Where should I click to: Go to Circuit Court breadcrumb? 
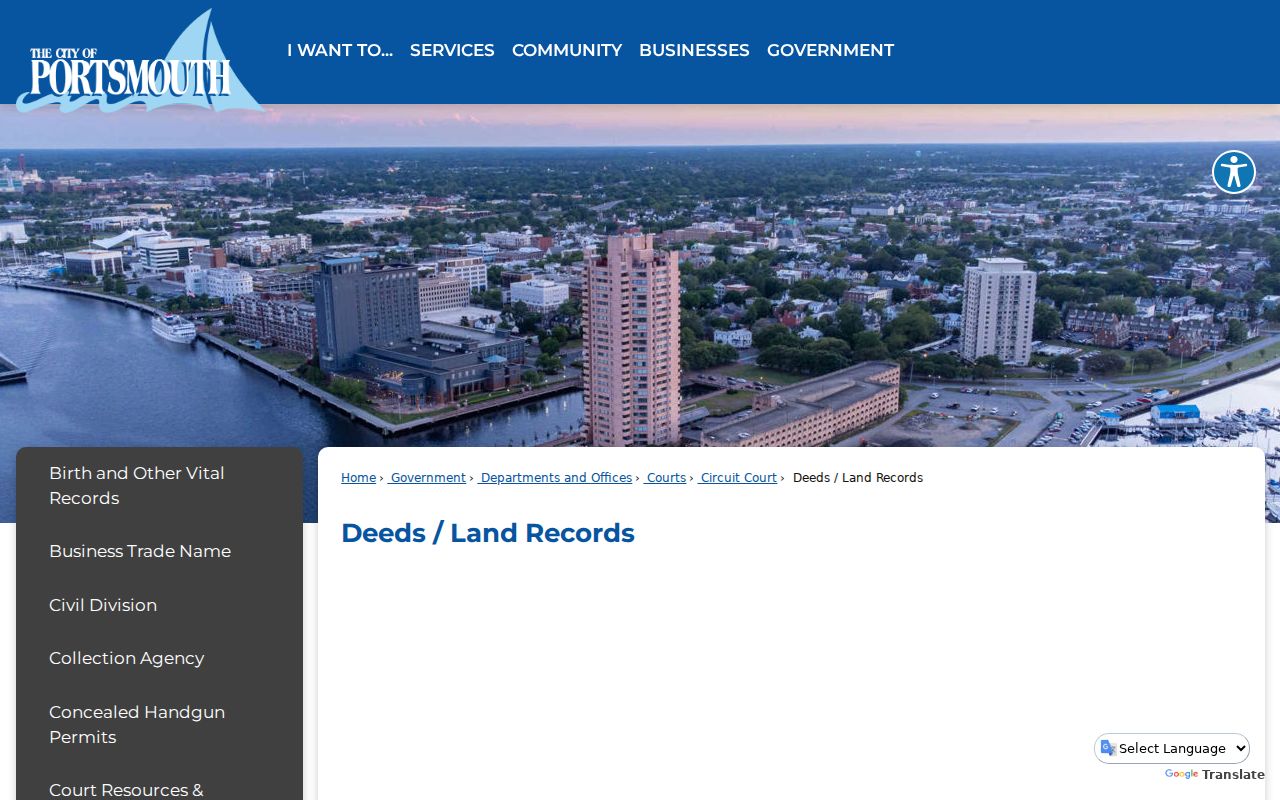click(738, 478)
